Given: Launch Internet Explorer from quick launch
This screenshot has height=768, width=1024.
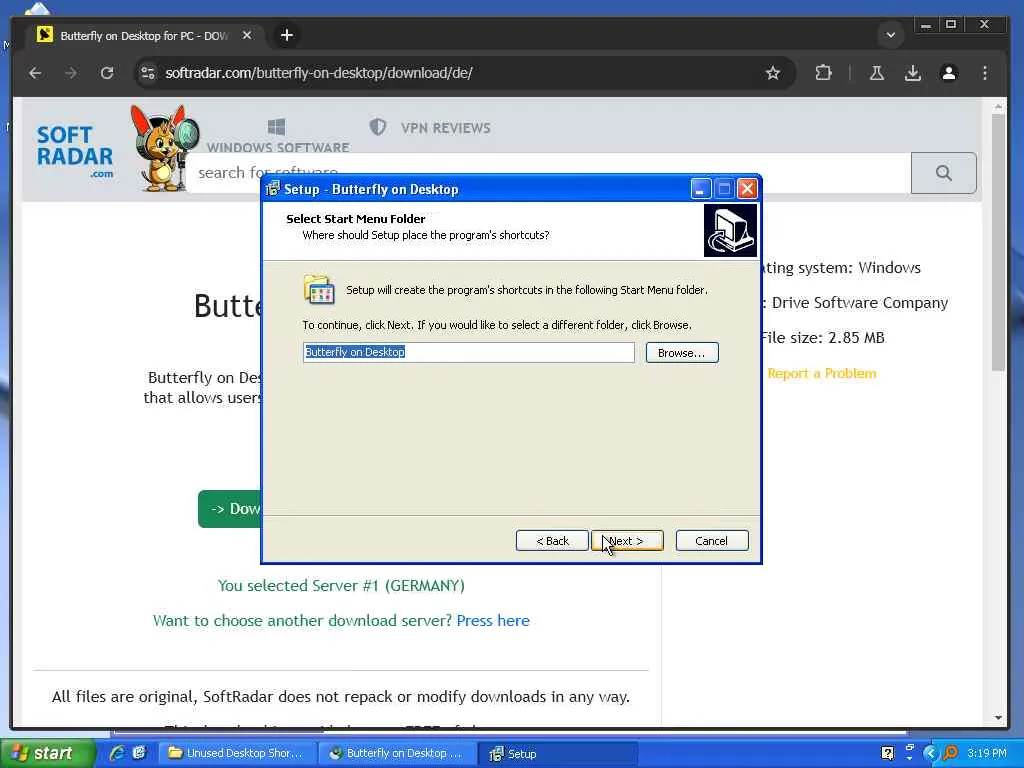Looking at the screenshot, I should [x=117, y=753].
